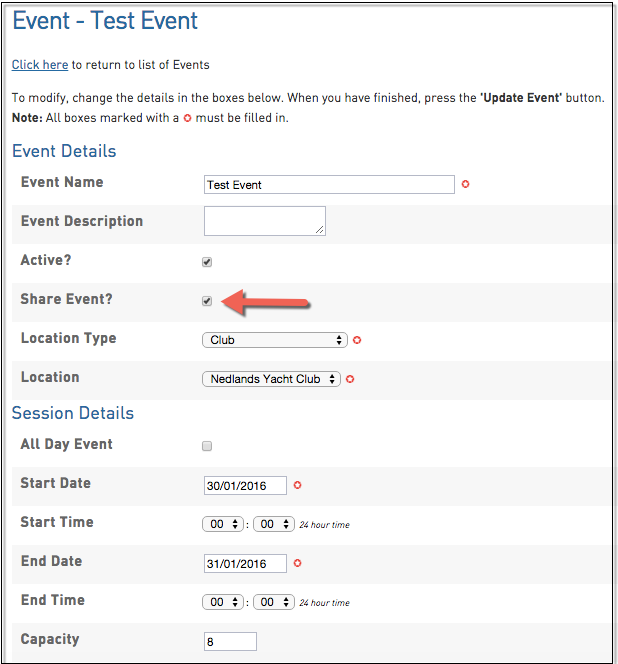Click the red arrow pointing at Share Event
The width and height of the screenshot is (618, 664).
pos(267,300)
